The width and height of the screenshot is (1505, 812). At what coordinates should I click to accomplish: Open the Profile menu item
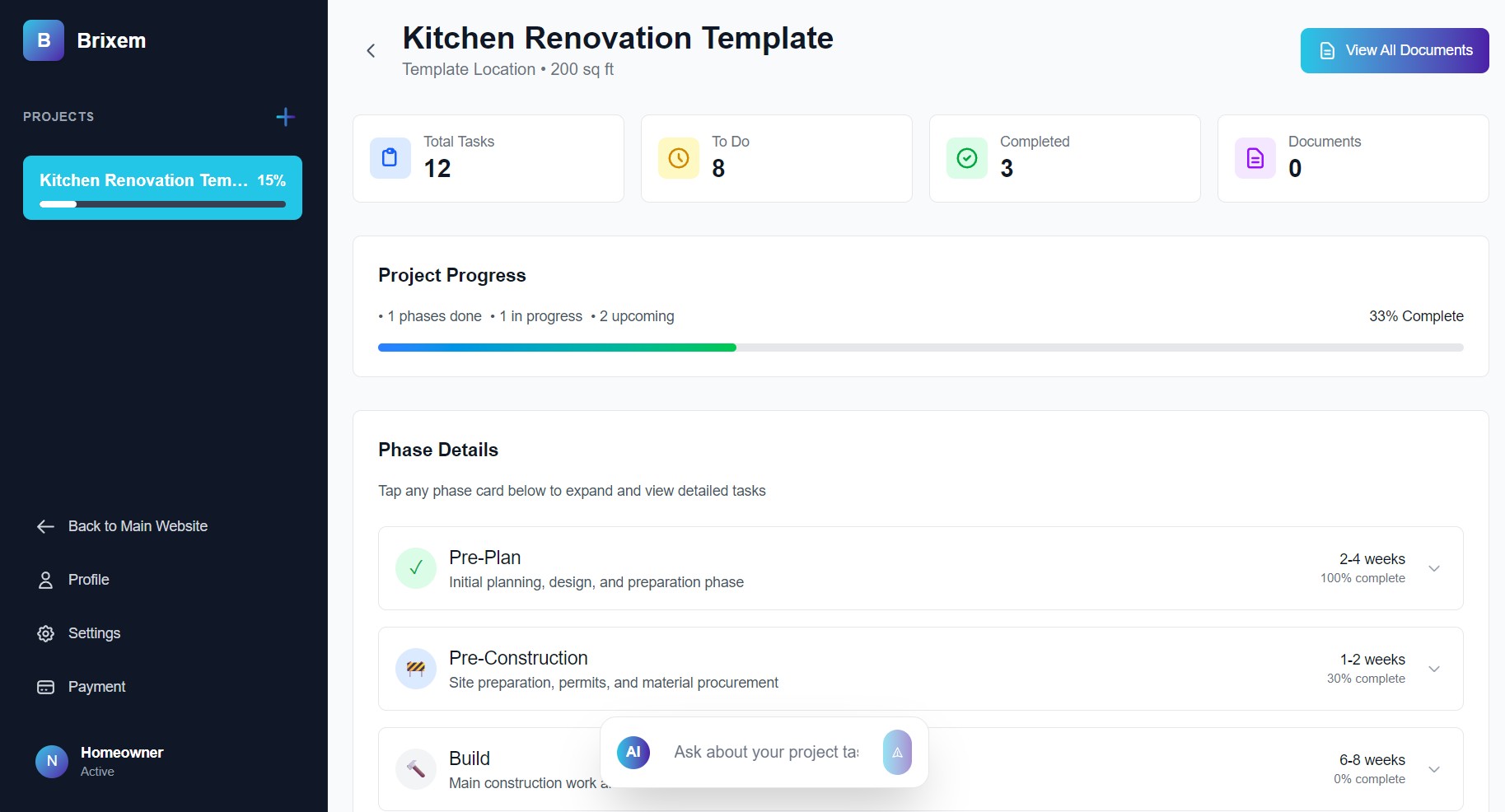(88, 580)
